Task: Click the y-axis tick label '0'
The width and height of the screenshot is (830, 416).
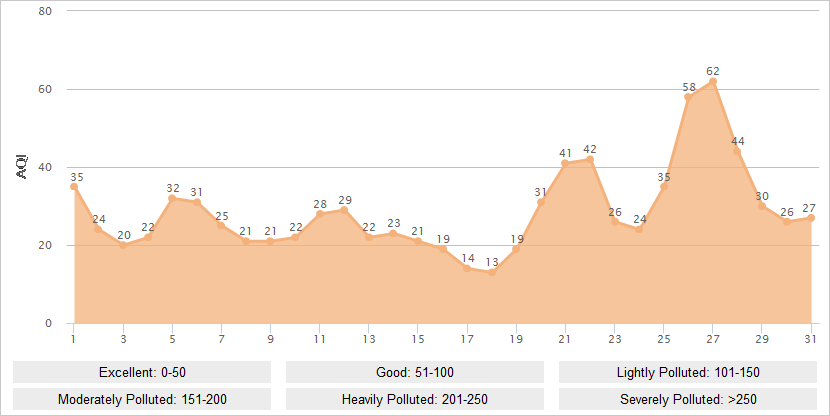Action: (x=49, y=323)
